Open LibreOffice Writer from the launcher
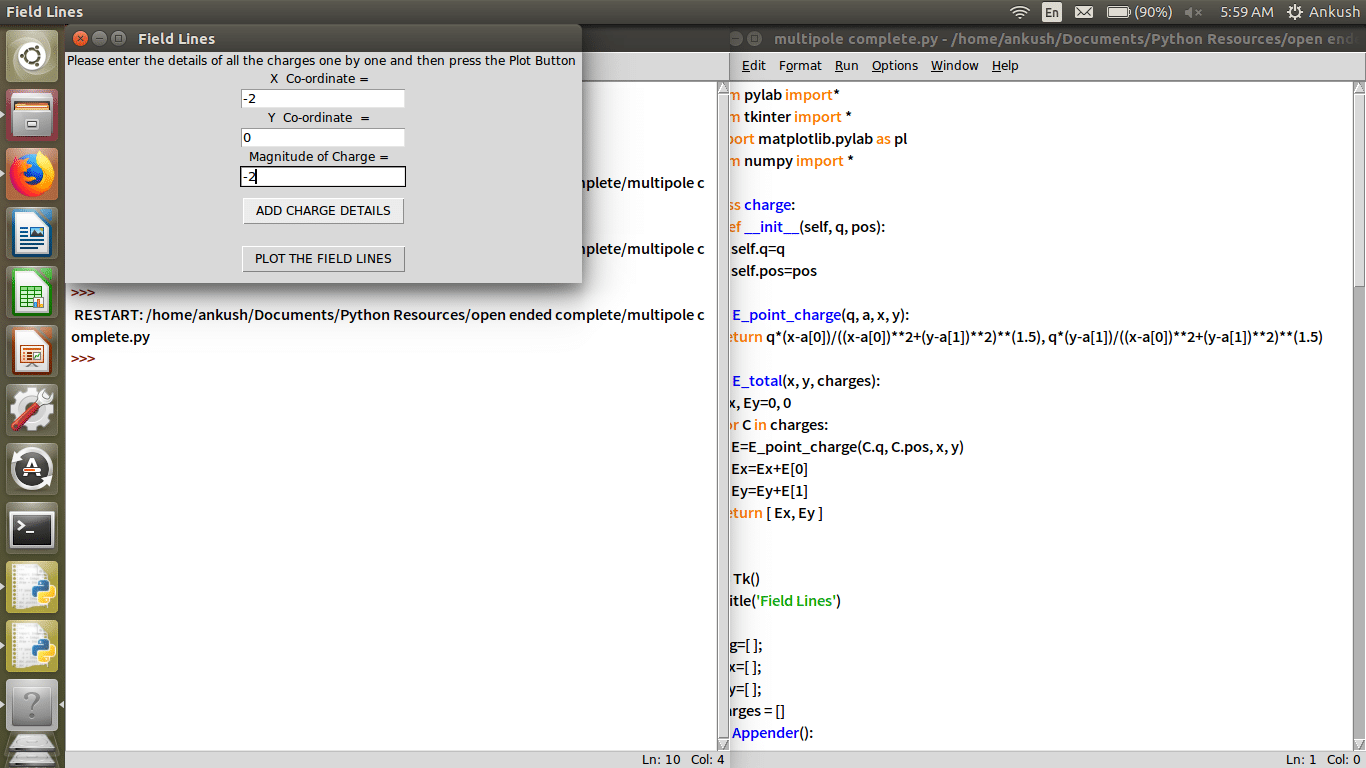1366x768 pixels. click(33, 234)
